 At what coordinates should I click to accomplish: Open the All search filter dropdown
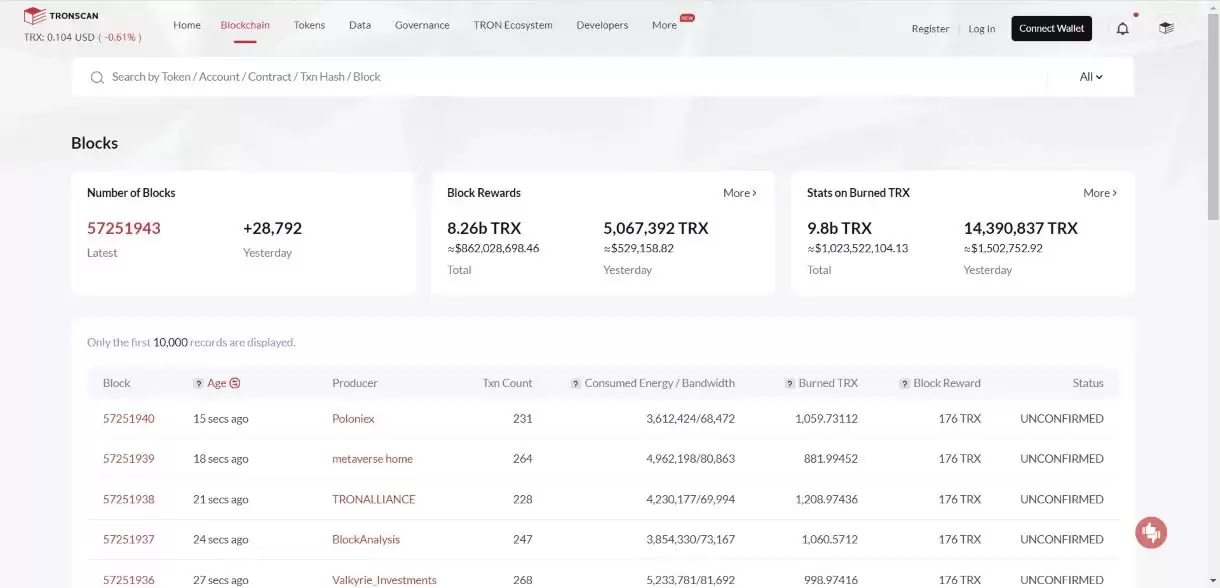[x=1090, y=76]
